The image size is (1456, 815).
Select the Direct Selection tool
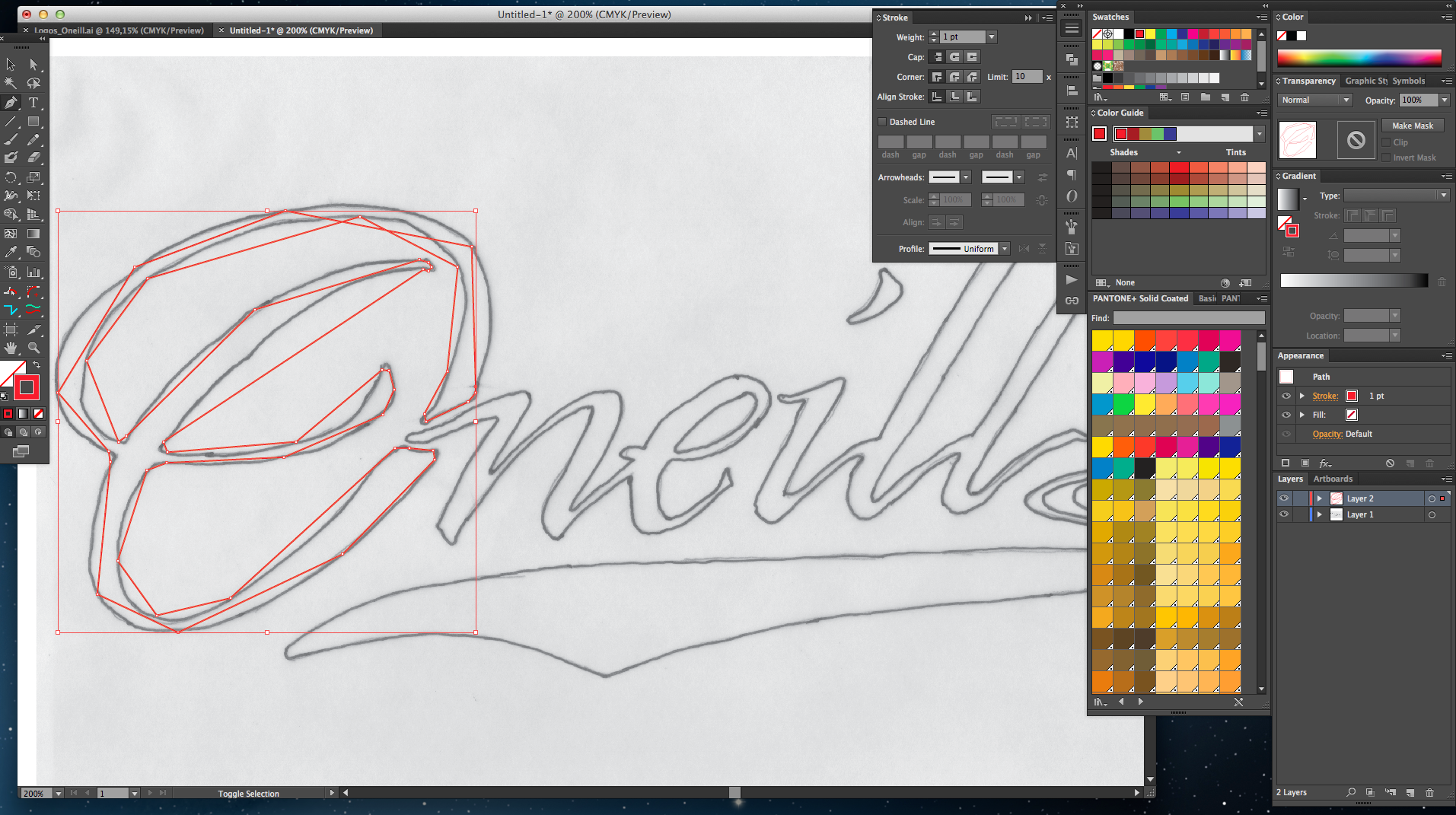click(x=33, y=65)
